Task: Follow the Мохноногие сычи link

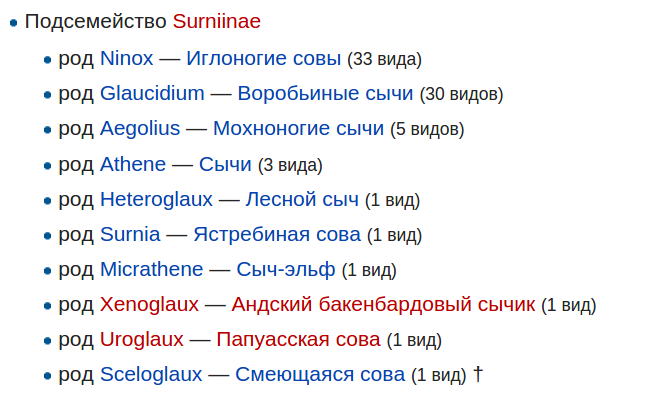Action: tap(298, 128)
